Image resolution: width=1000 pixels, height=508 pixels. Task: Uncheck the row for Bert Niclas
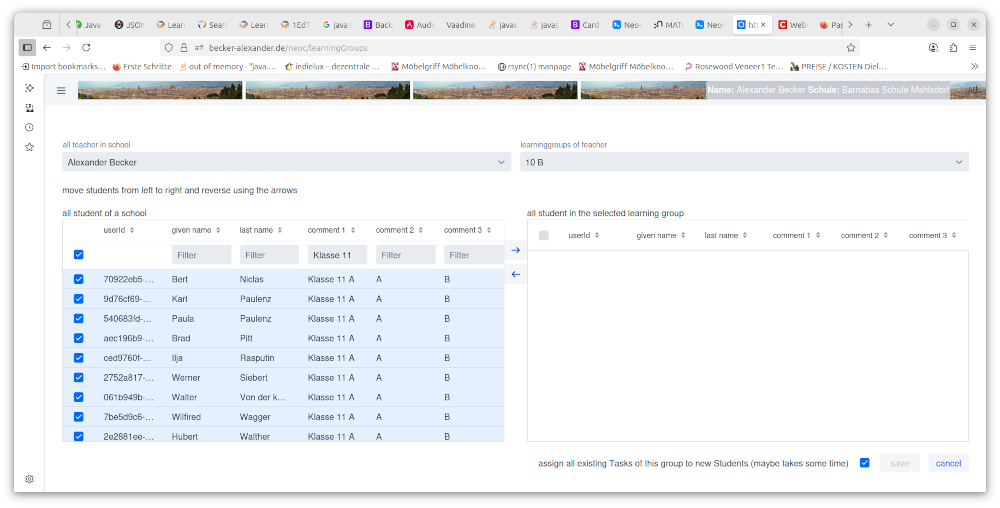coord(78,279)
